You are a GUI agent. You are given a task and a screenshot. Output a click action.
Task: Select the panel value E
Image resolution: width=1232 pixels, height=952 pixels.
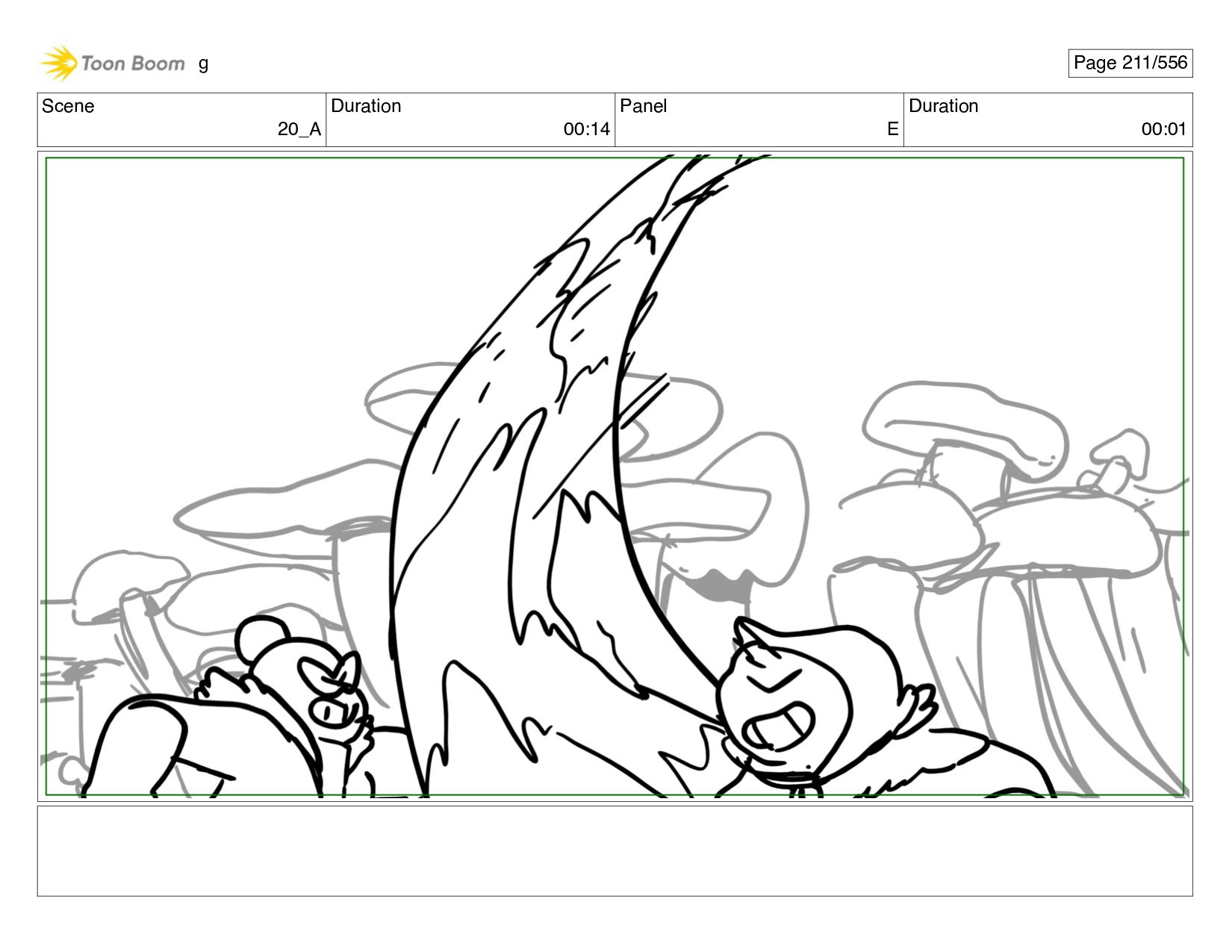pyautogui.click(x=892, y=129)
